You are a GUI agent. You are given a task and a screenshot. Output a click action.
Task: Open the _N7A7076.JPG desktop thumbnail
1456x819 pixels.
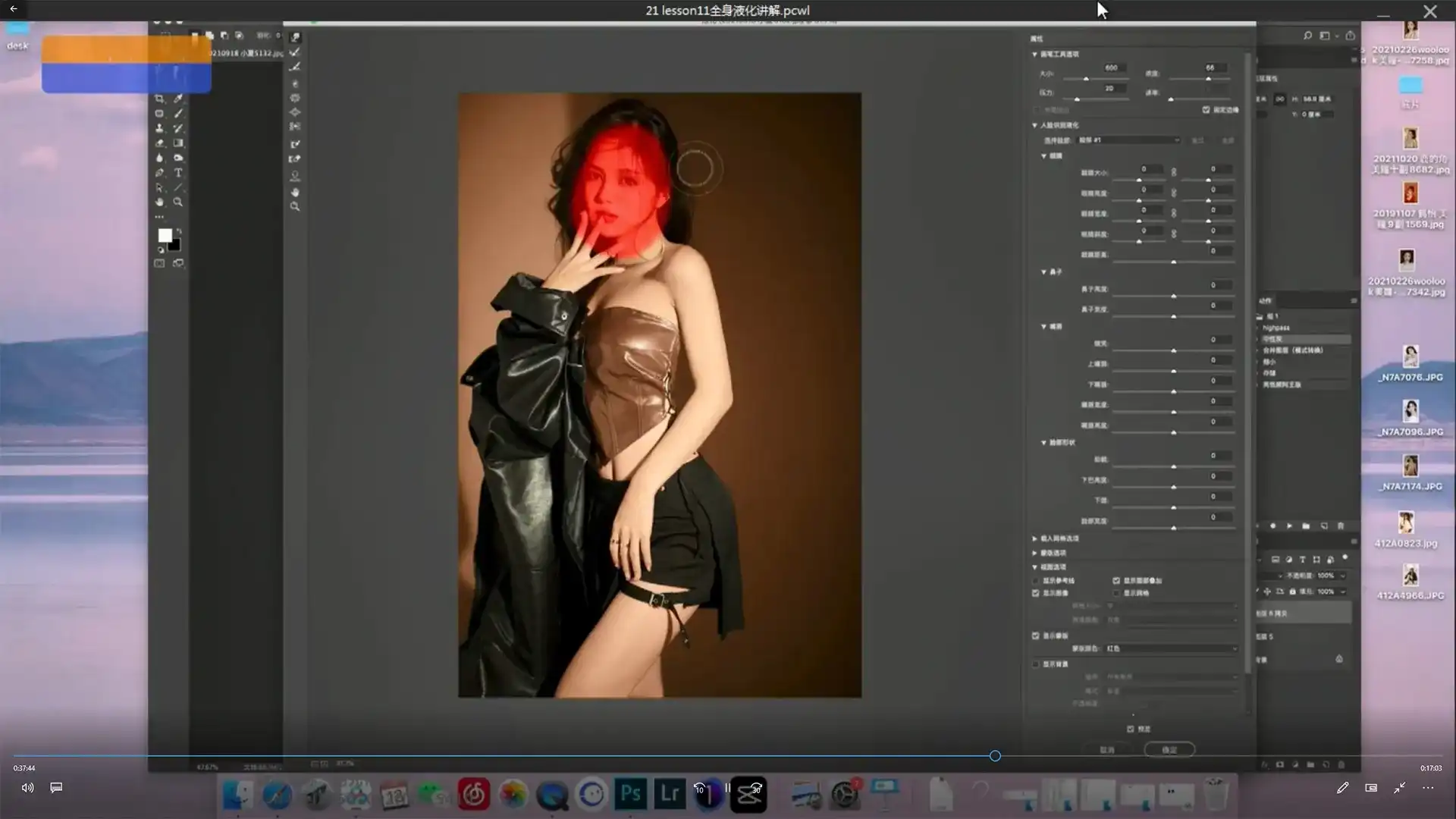[x=1410, y=356]
